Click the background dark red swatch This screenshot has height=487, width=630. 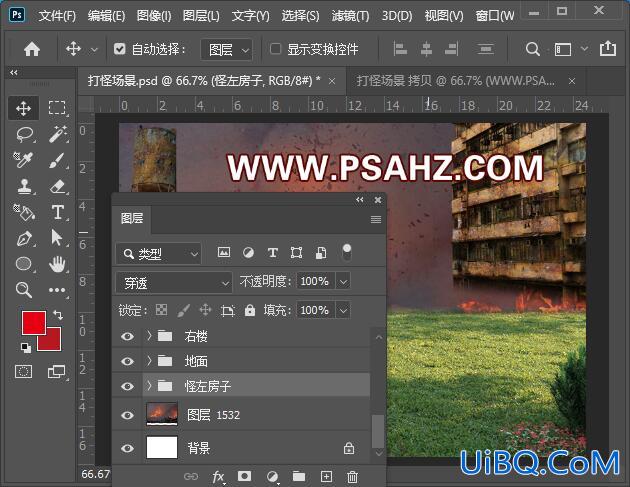[x=53, y=342]
